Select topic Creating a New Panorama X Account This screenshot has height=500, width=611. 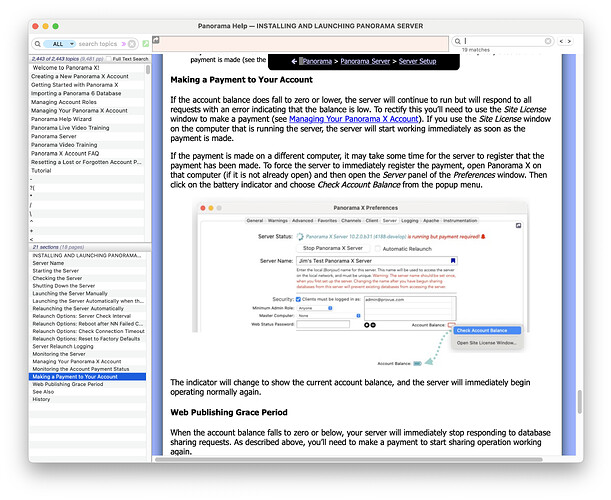coord(87,76)
